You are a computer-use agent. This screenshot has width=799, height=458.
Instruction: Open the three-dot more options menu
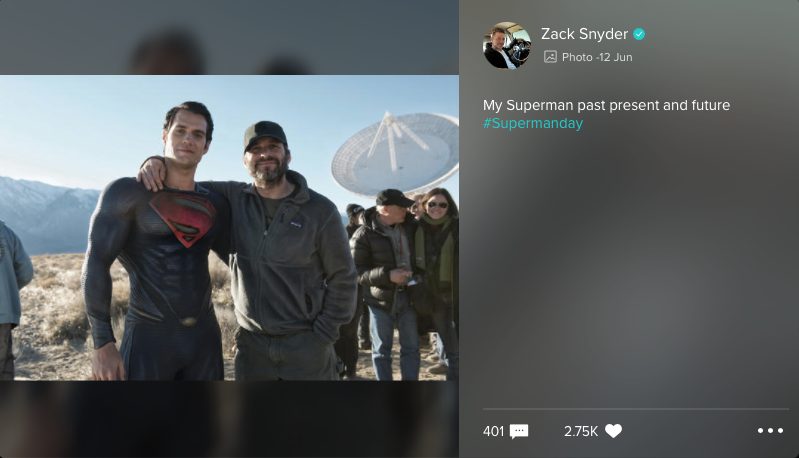click(770, 430)
